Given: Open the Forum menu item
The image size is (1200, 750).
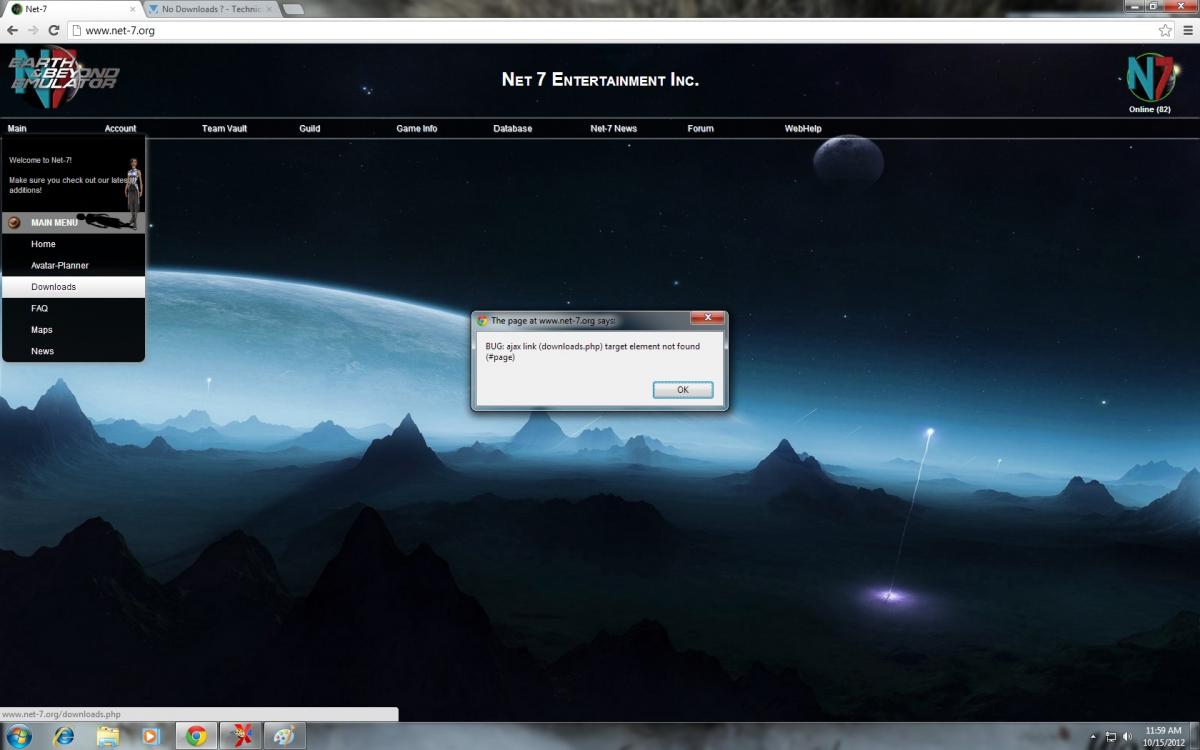Looking at the screenshot, I should point(700,128).
